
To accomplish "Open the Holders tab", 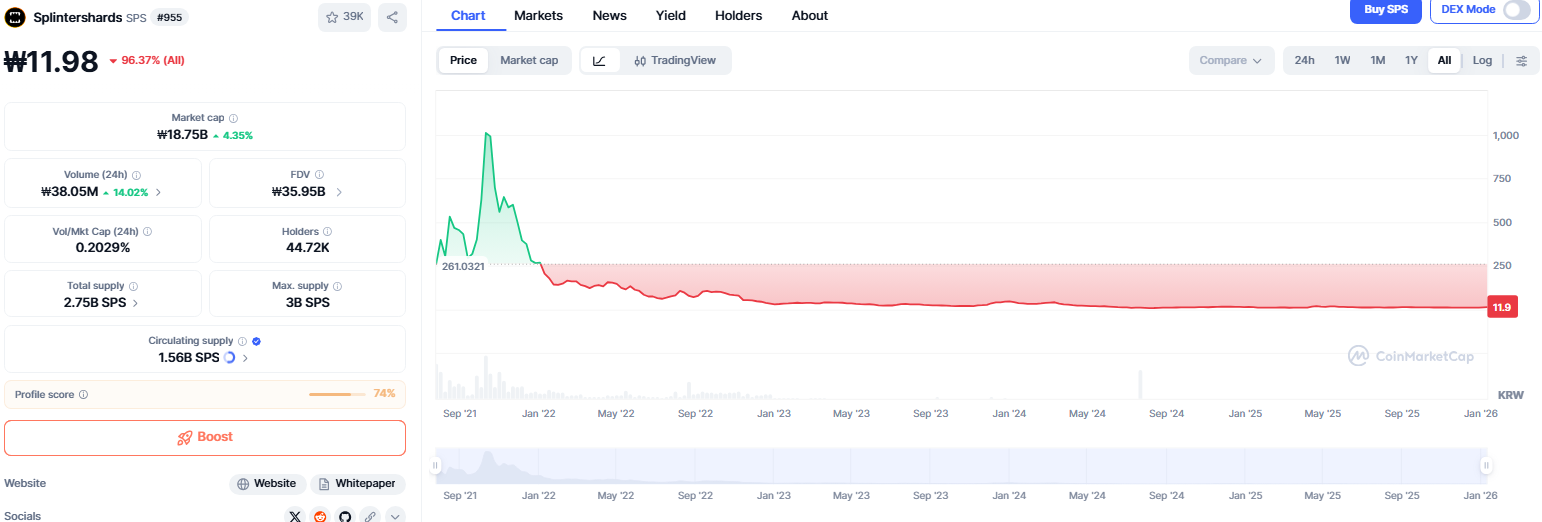I will pos(738,15).
